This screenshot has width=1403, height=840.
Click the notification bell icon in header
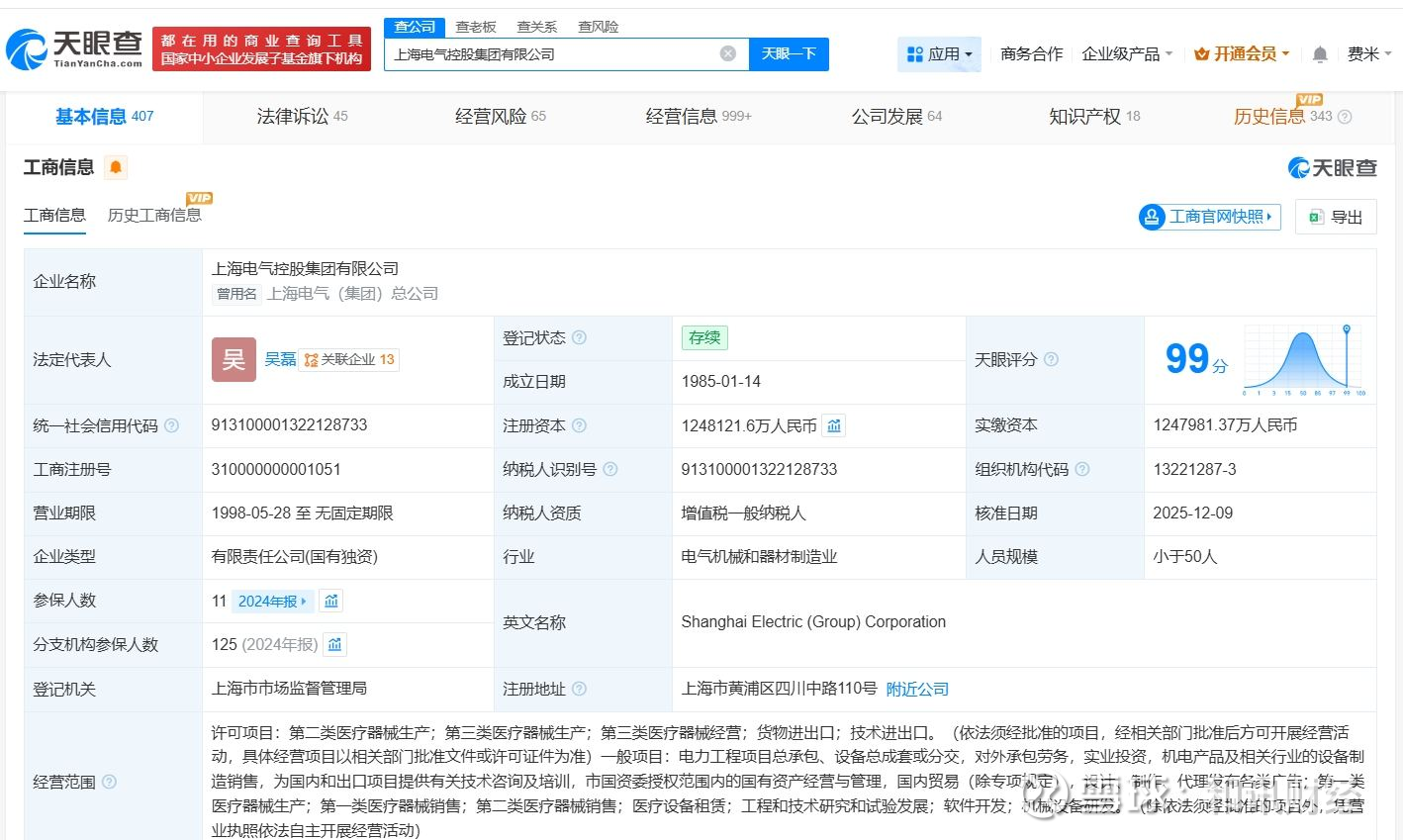(1319, 54)
